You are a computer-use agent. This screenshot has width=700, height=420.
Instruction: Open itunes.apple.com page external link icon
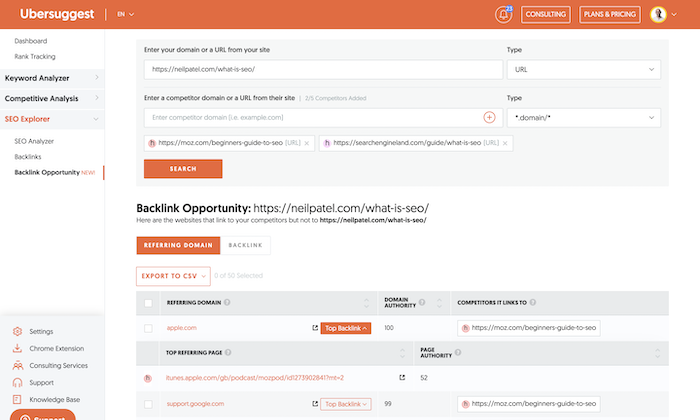click(402, 378)
